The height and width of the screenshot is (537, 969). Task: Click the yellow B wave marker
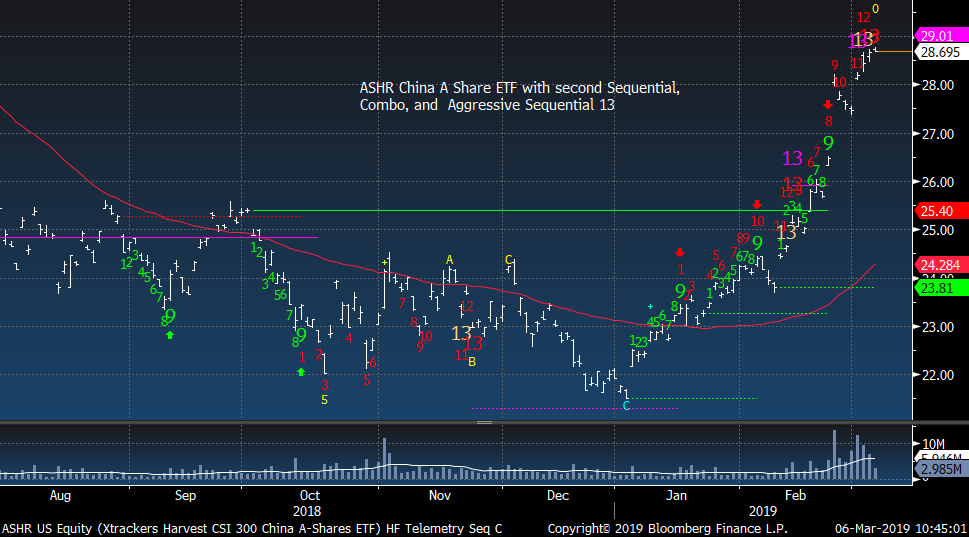tap(472, 362)
